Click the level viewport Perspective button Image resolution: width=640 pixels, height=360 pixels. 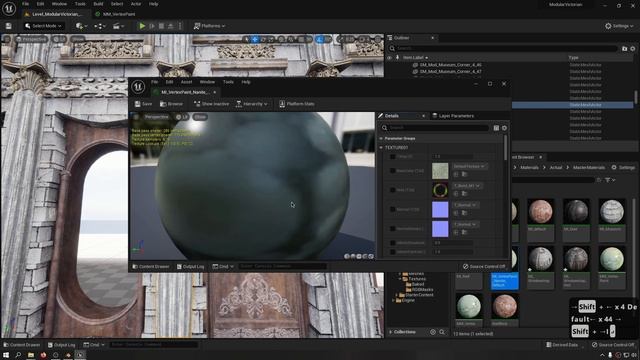31,39
